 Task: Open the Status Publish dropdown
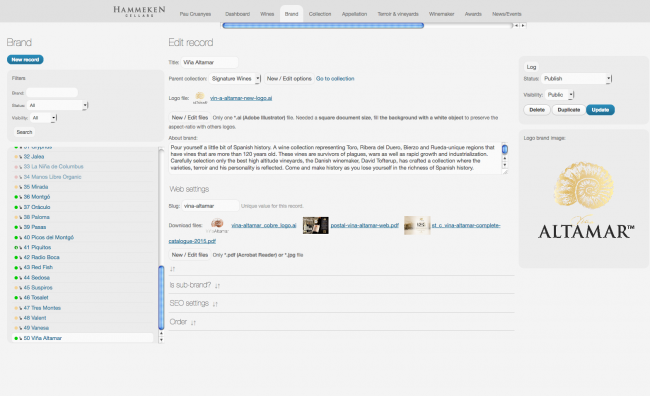point(576,79)
